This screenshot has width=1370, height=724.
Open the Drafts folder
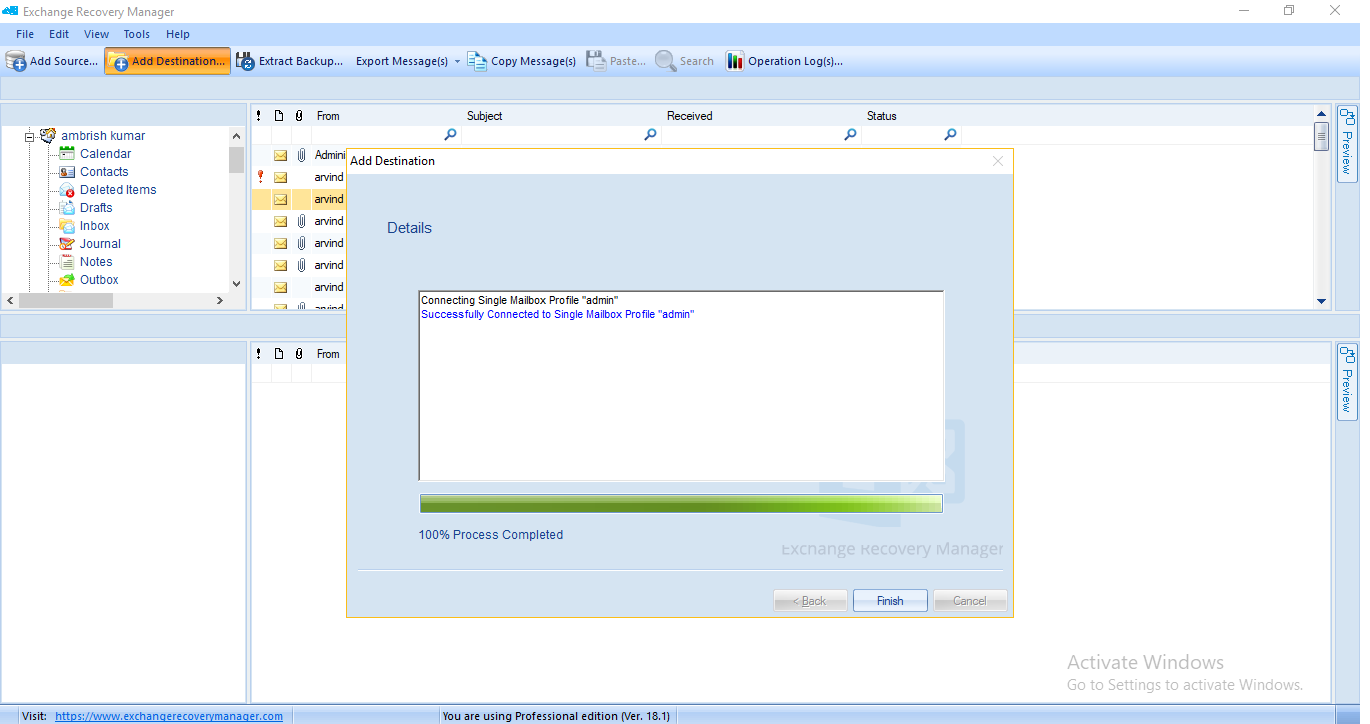96,208
